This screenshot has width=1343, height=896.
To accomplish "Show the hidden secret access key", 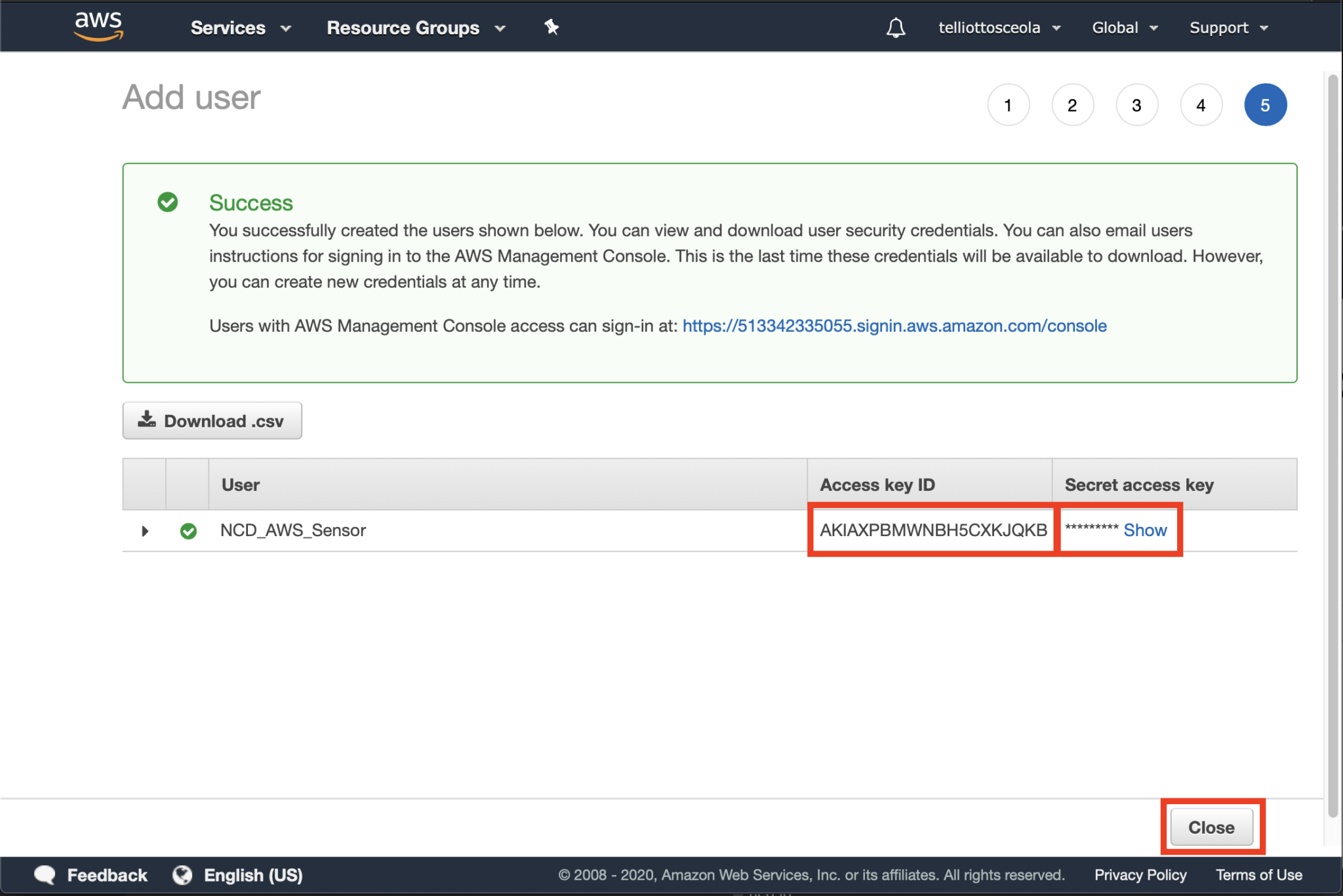I will tap(1145, 530).
